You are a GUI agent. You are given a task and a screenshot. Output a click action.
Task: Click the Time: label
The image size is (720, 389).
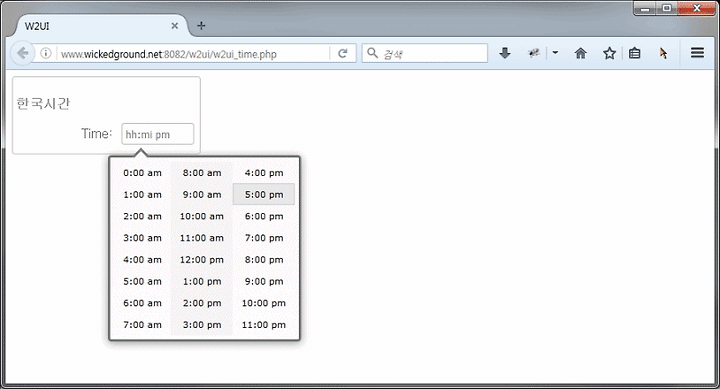(x=96, y=133)
